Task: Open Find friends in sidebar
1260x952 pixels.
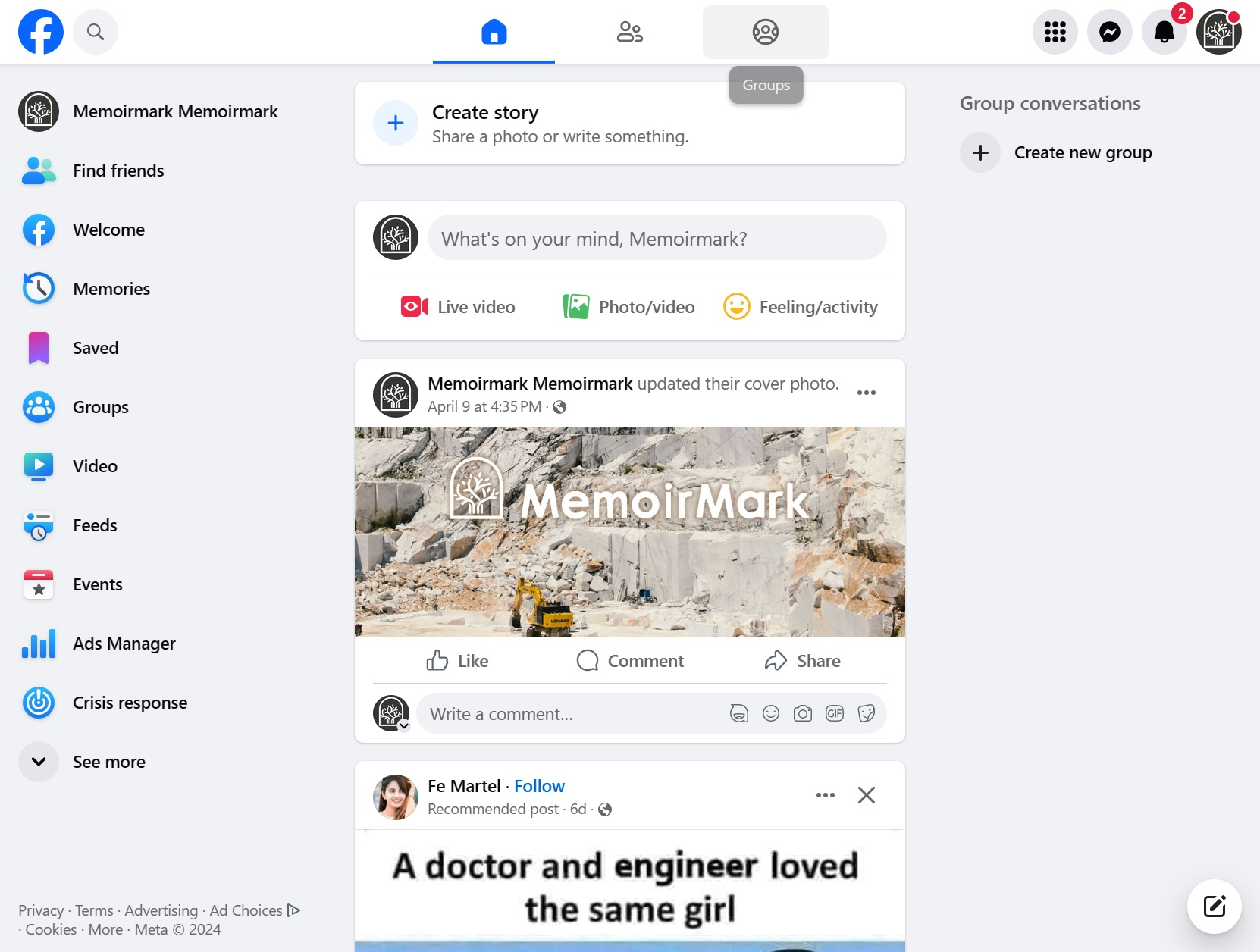Action: click(x=168, y=171)
